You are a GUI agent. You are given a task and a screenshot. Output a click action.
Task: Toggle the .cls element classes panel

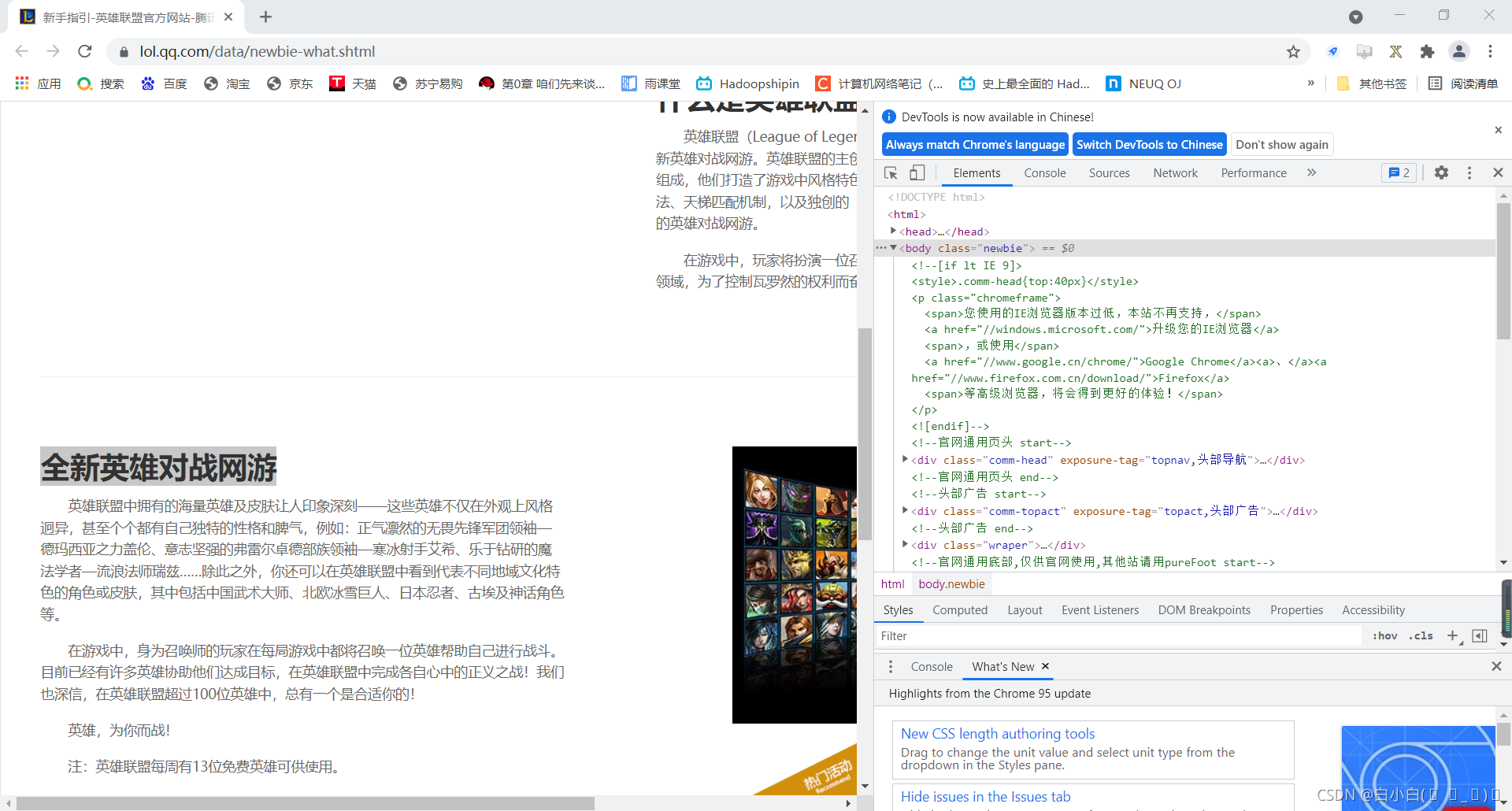point(1421,636)
